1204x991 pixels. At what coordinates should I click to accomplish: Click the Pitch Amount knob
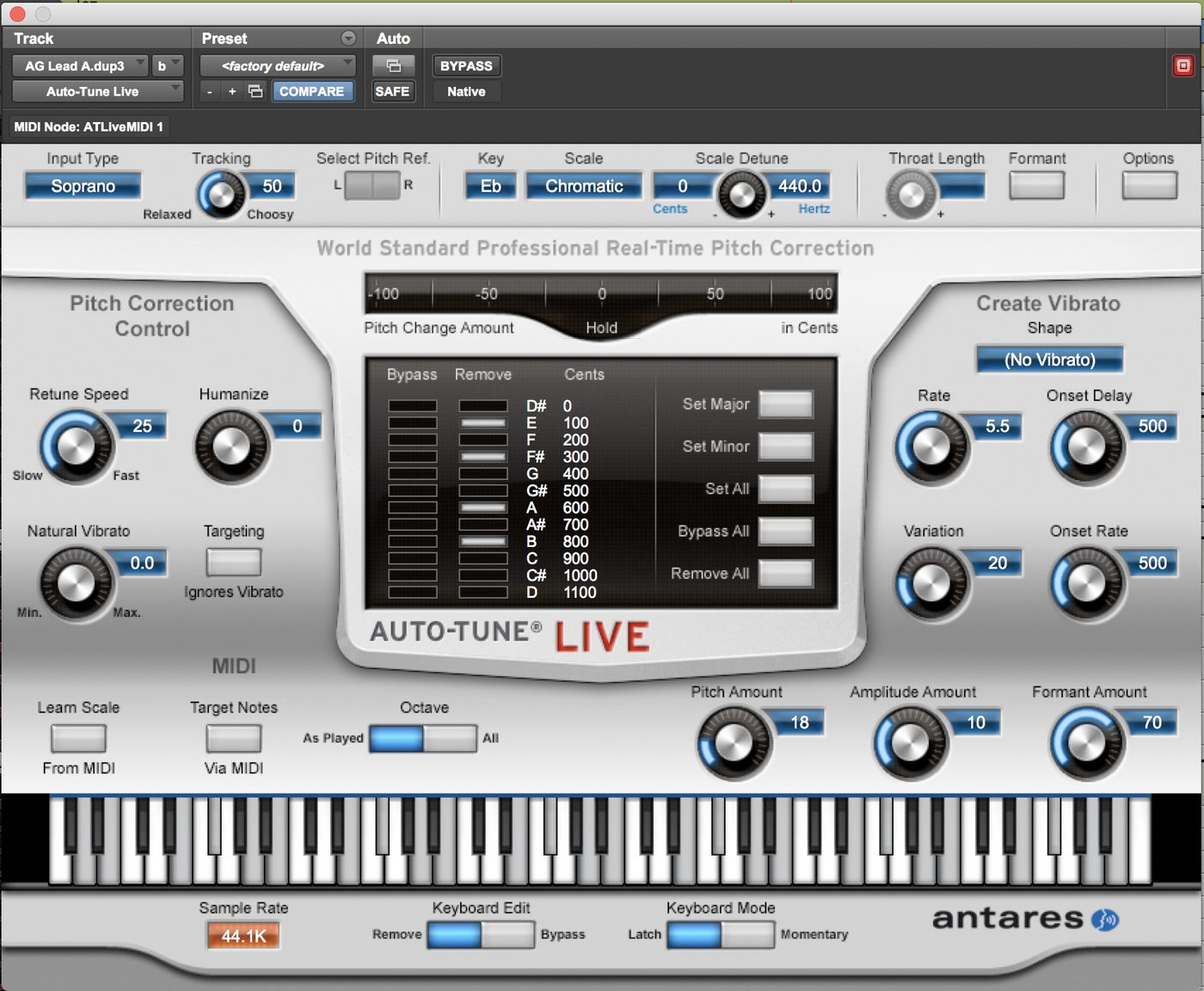(x=734, y=743)
